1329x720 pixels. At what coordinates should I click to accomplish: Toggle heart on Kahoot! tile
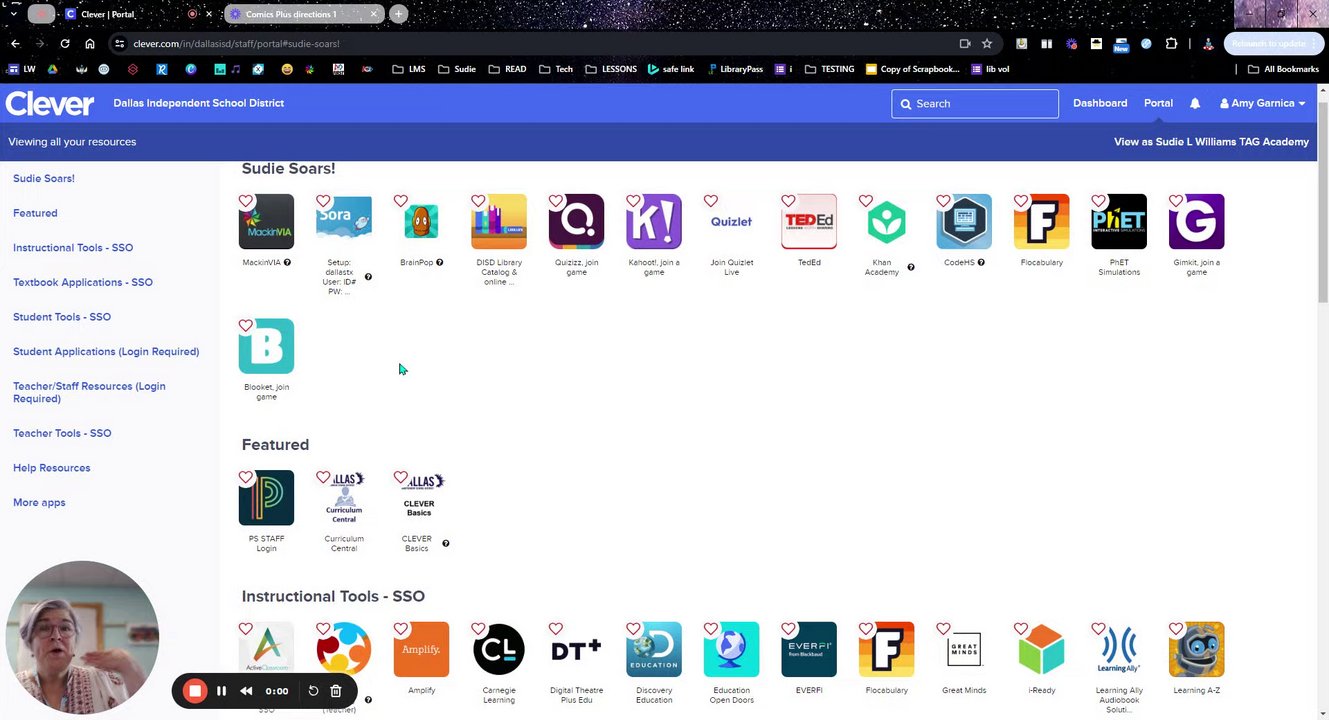click(x=633, y=201)
